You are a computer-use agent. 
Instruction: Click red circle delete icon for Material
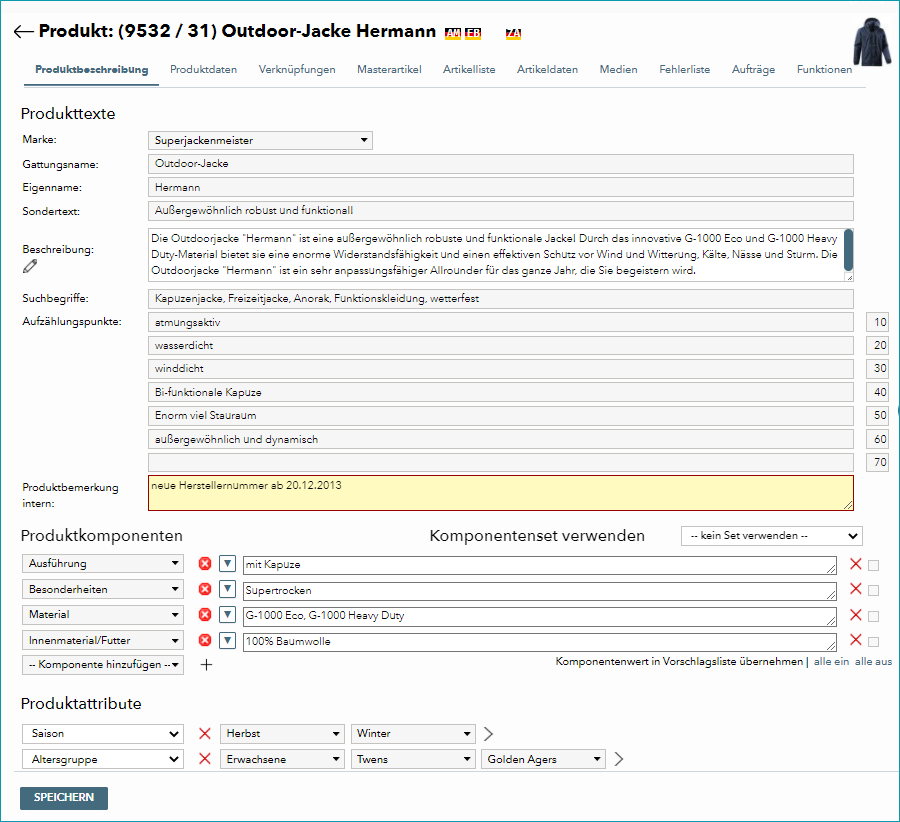coord(205,615)
